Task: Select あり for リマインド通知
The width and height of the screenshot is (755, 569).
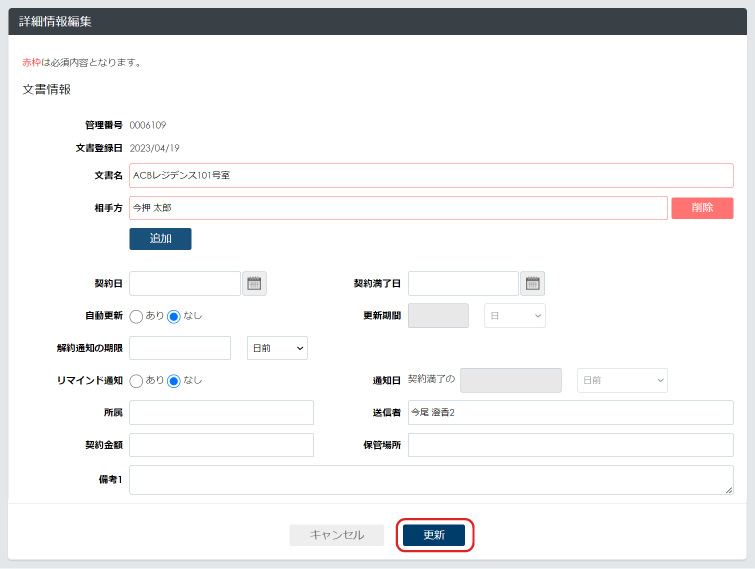Action: (137, 380)
